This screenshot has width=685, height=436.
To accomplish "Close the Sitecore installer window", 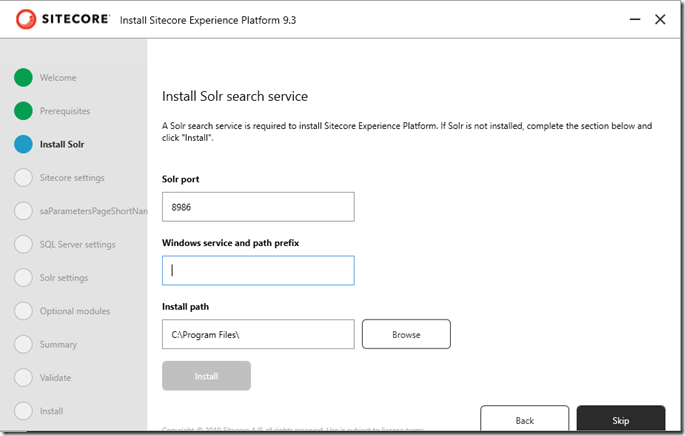I will click(660, 19).
